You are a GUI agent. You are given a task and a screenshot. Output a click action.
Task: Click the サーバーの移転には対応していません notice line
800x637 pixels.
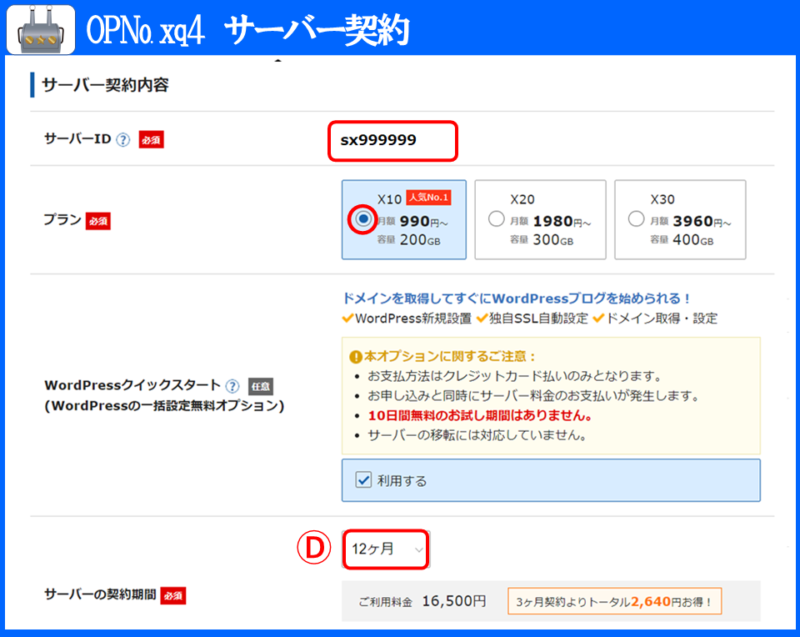pos(477,435)
